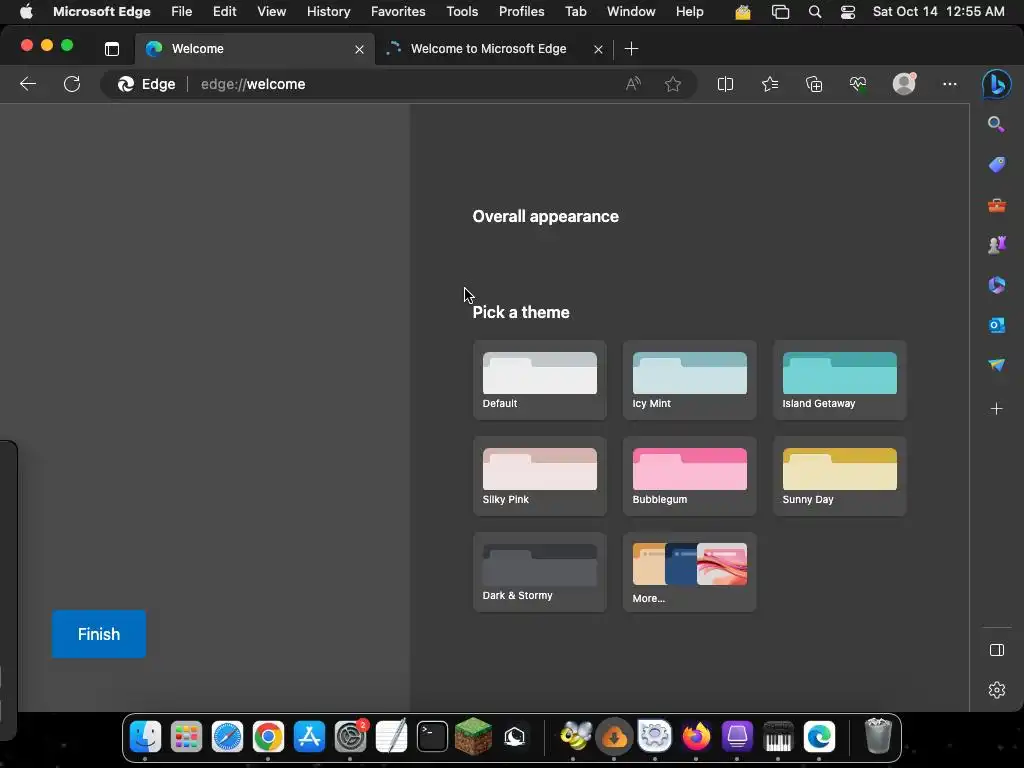Open Finder from the Dock

pos(145,737)
